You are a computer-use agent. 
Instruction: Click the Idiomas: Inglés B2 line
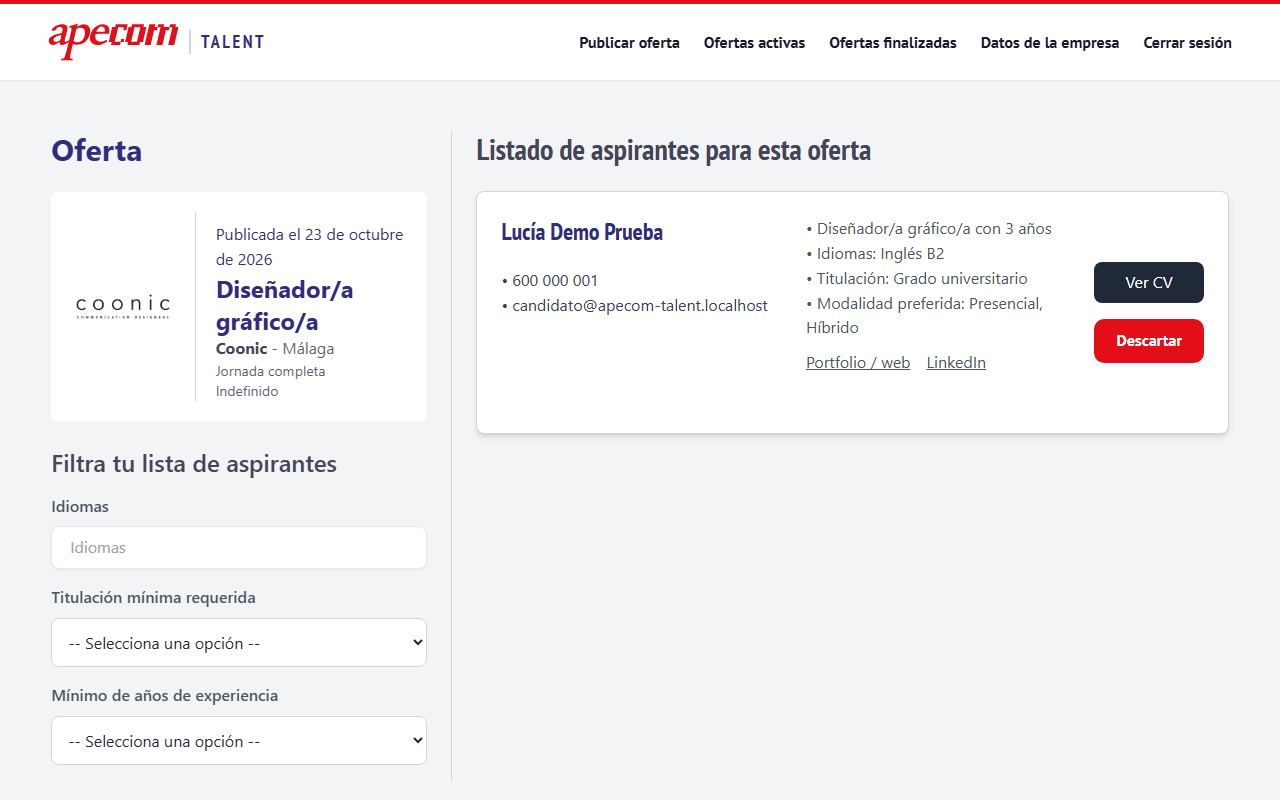tap(875, 254)
